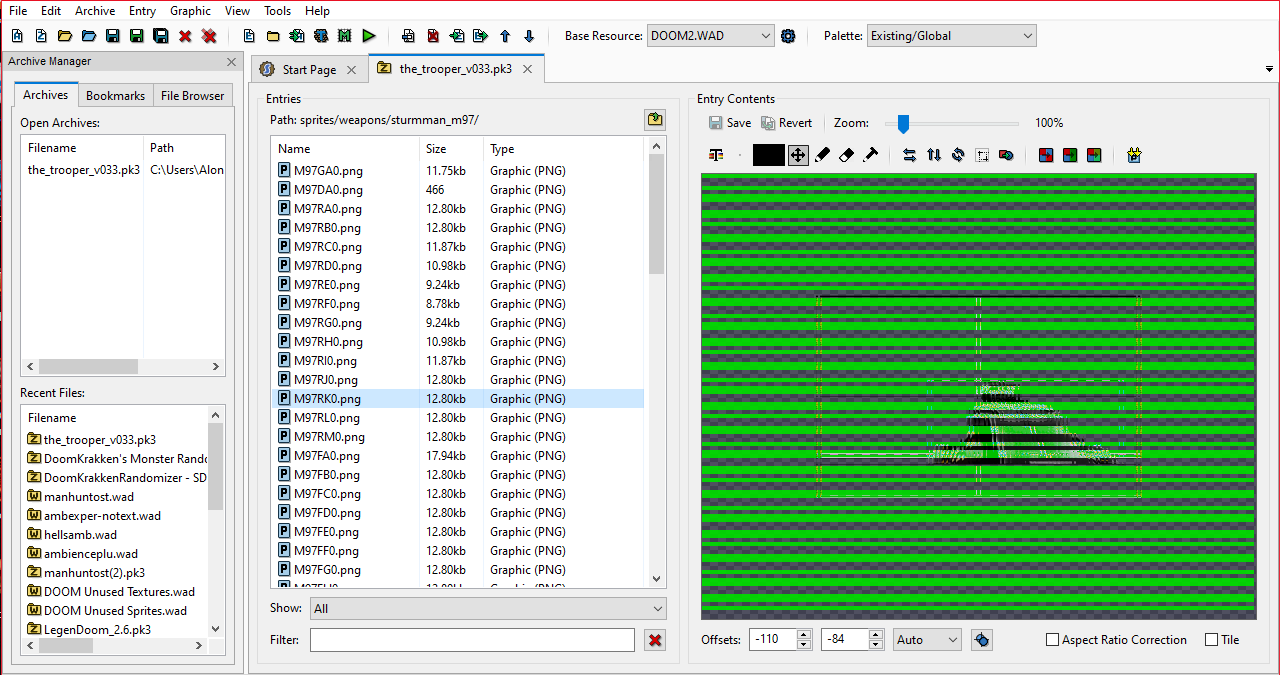Open the Show entries filter dropdown
1280x675 pixels.
488,608
